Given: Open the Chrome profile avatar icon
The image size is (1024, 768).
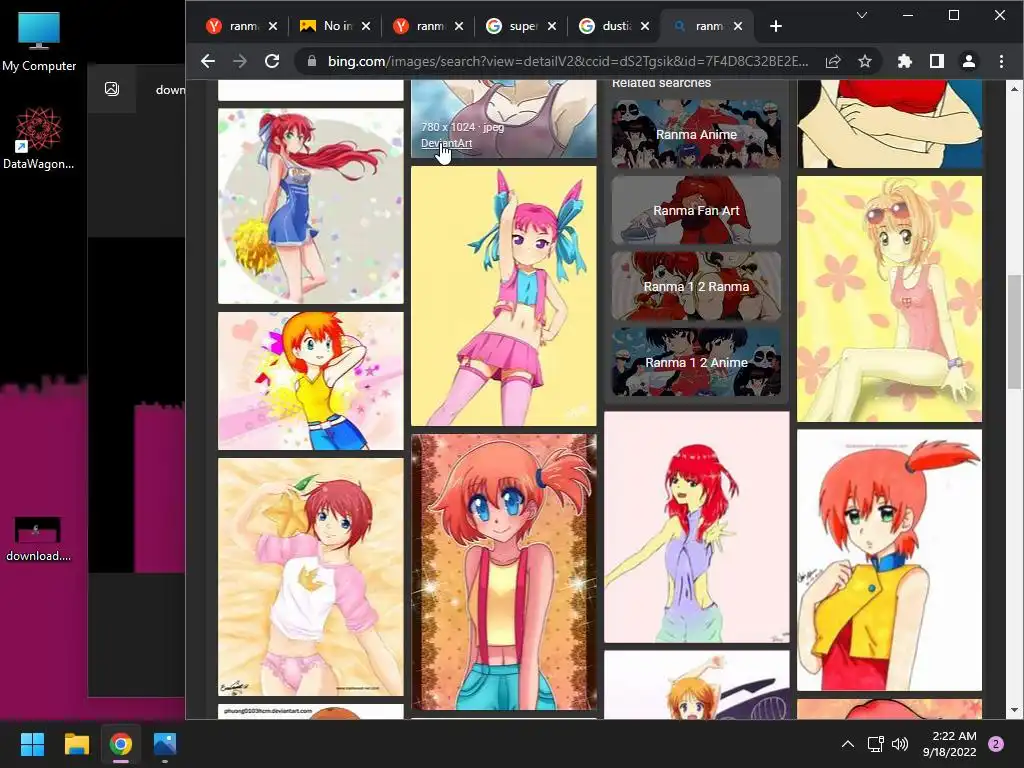Looking at the screenshot, I should point(968,61).
